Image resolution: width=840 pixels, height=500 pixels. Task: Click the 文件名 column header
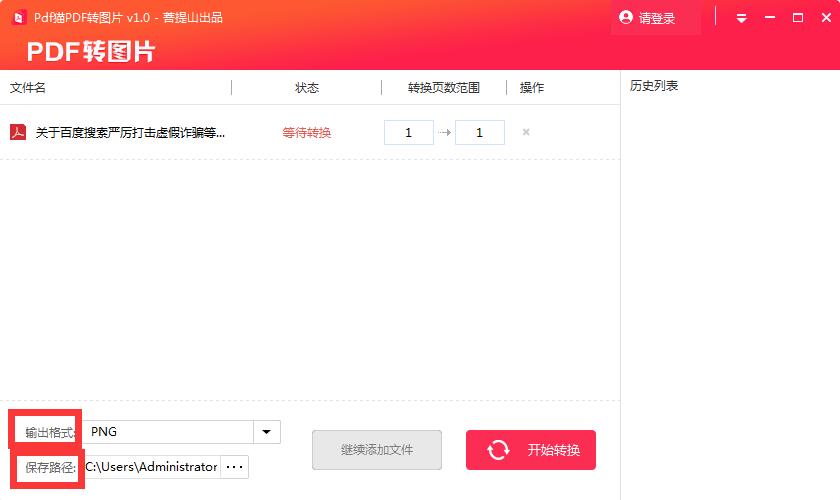click(x=28, y=88)
